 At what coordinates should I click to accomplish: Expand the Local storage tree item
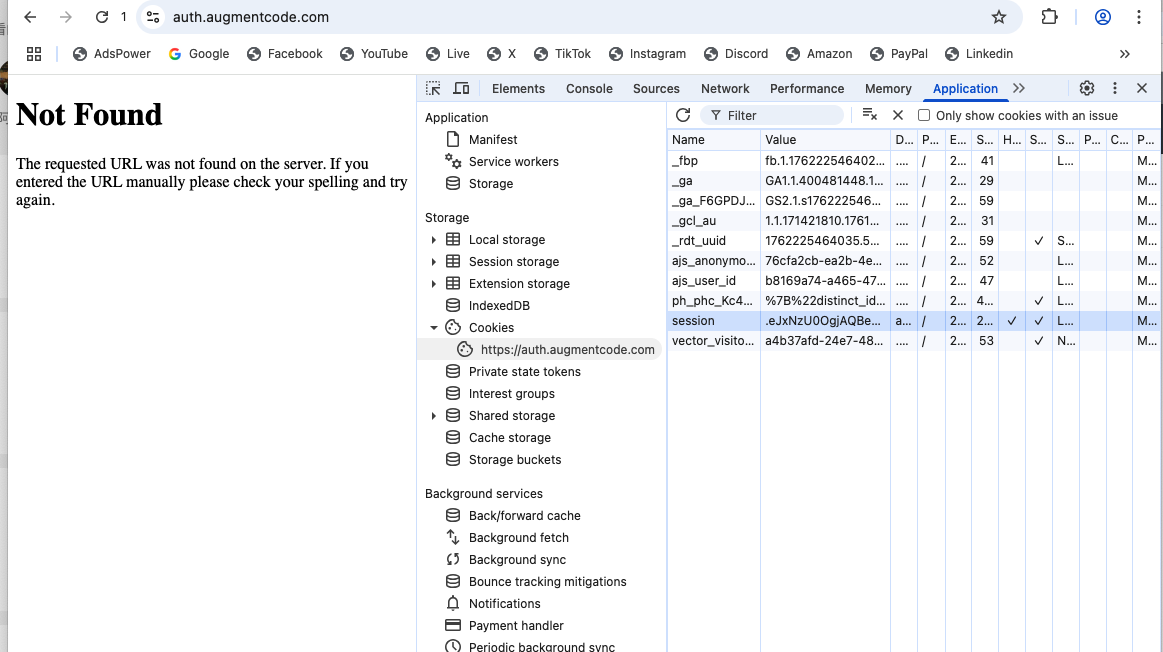[433, 240]
